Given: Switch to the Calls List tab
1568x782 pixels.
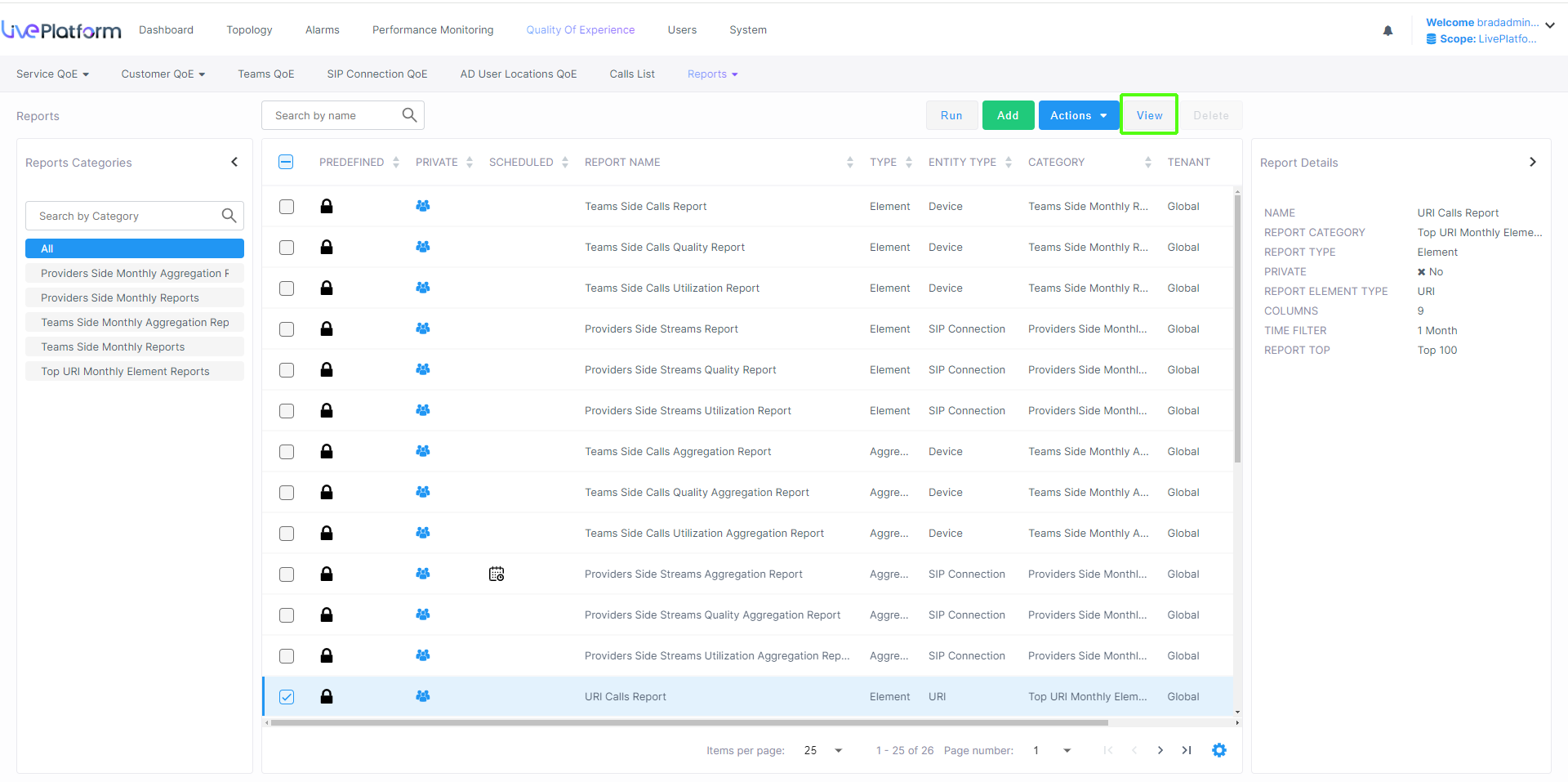Looking at the screenshot, I should (x=631, y=74).
